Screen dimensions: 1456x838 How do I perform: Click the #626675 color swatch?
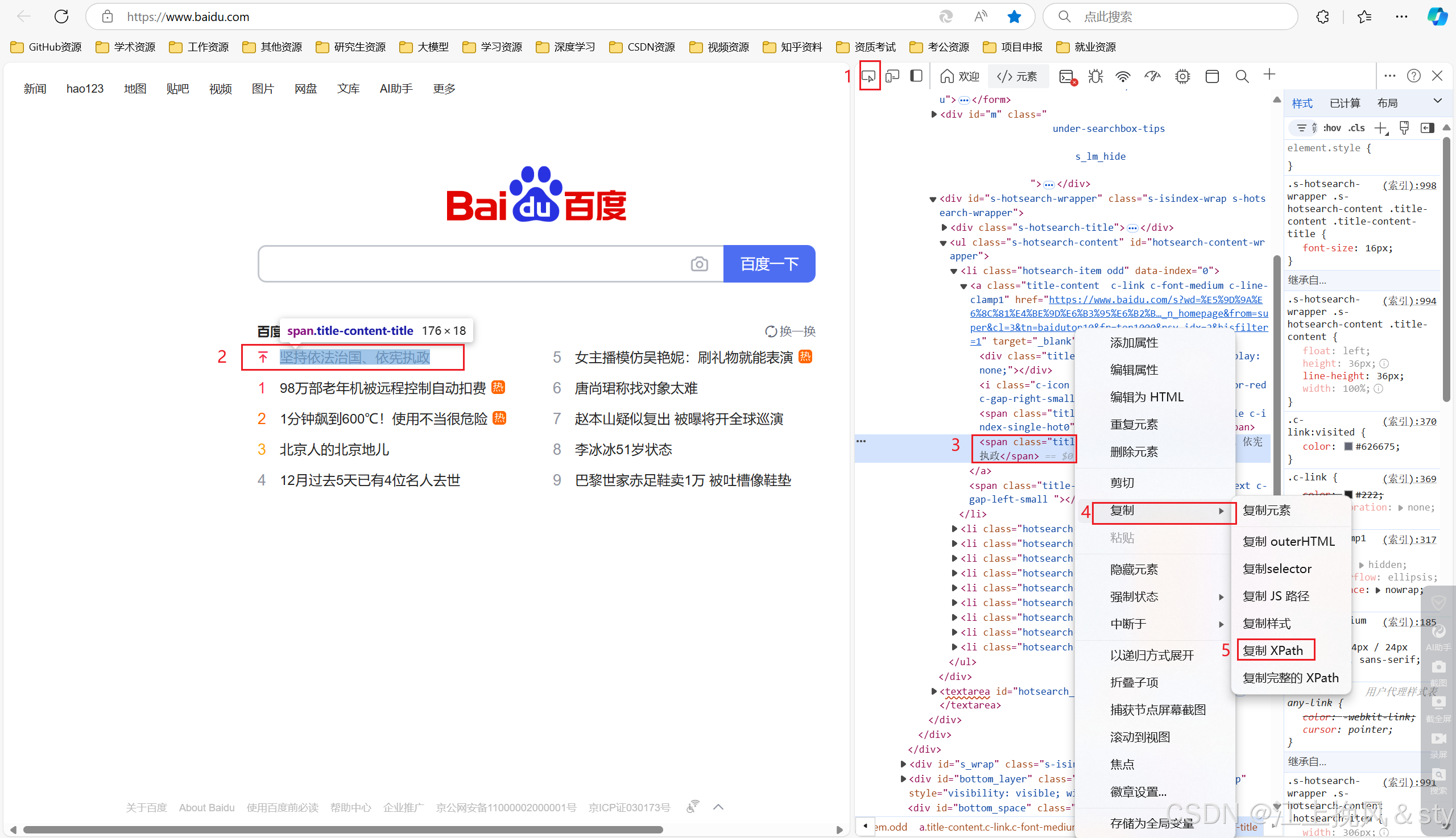coord(1349,447)
